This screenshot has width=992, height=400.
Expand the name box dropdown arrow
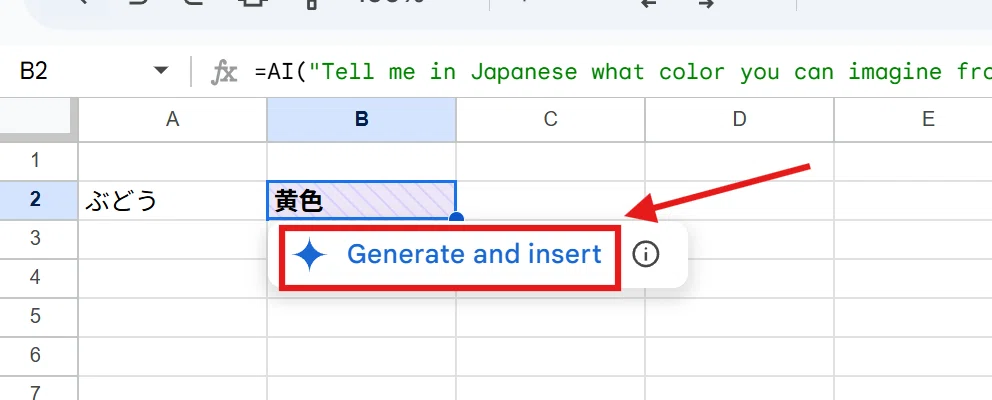[161, 70]
